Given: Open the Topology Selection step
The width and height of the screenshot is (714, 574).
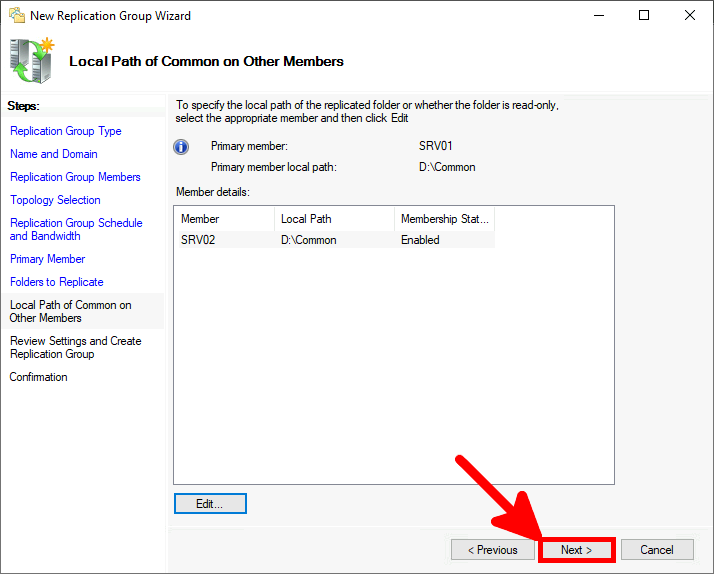Looking at the screenshot, I should click(55, 200).
